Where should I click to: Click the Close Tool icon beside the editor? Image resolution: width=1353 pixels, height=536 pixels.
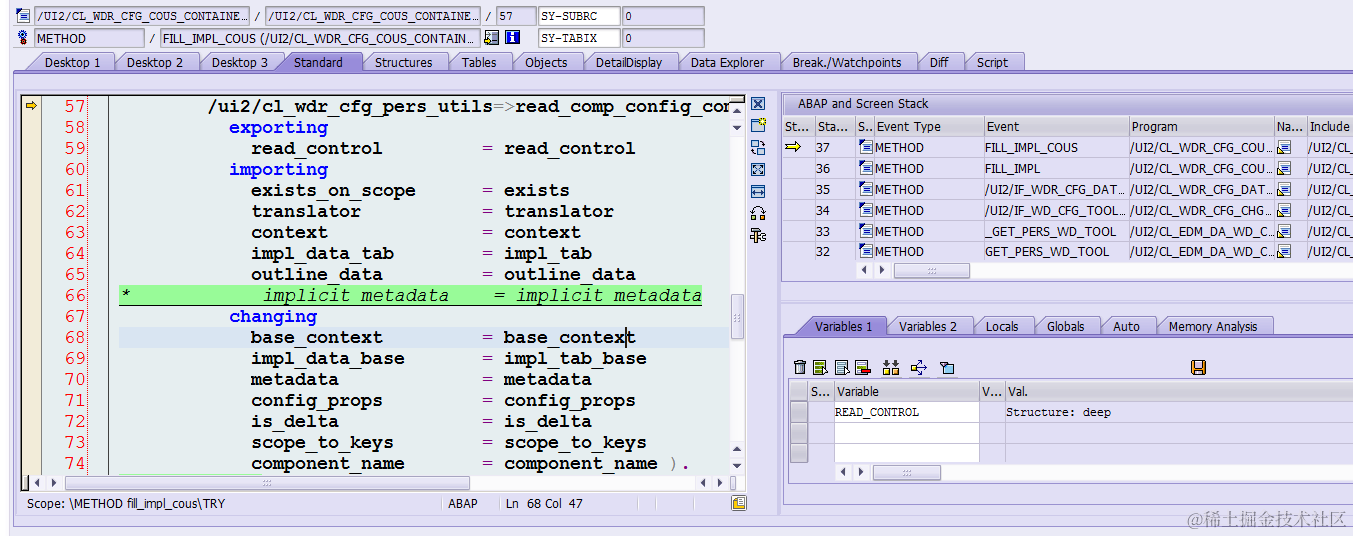(758, 104)
